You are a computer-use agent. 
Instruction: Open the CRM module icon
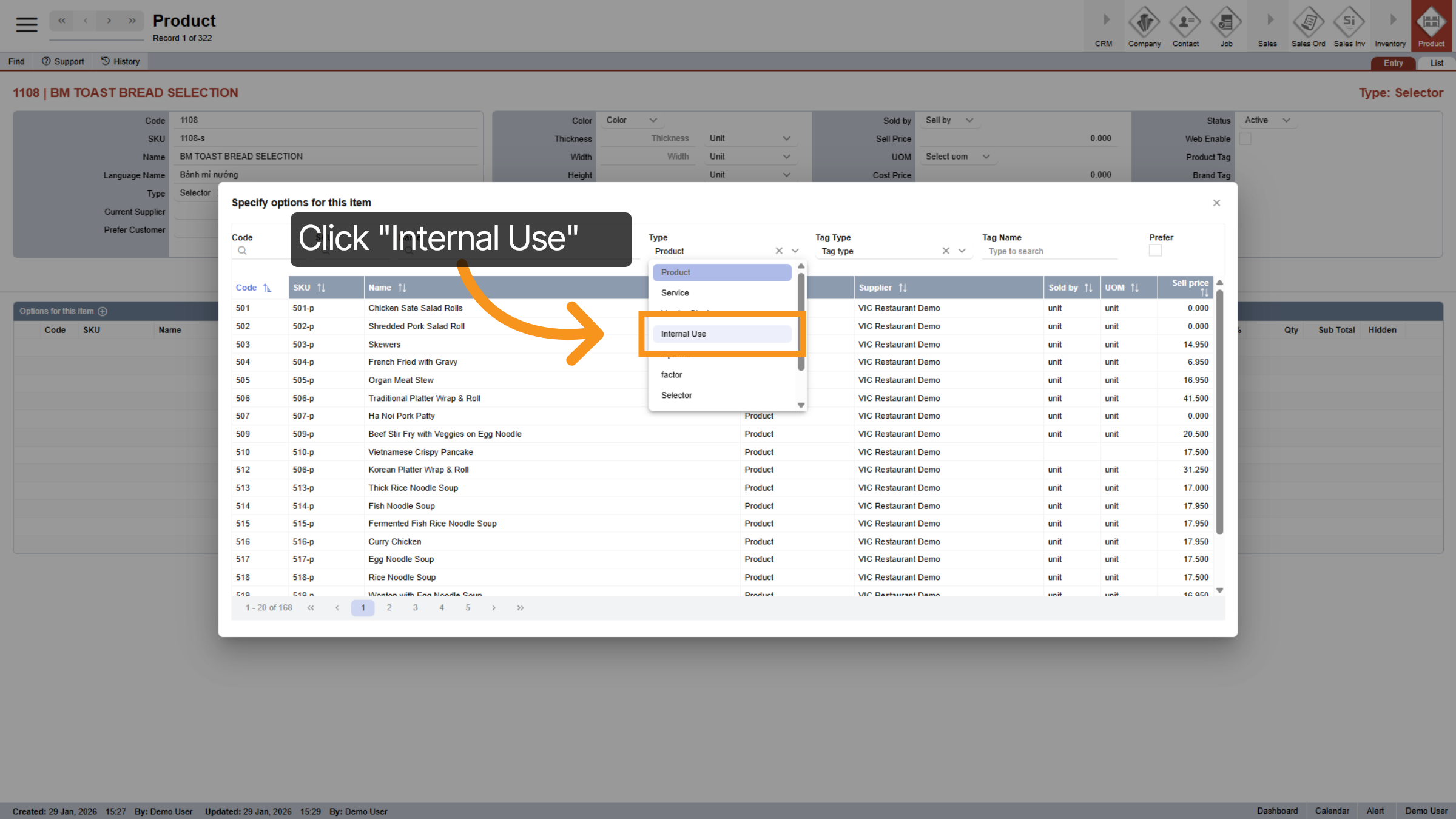click(x=1103, y=25)
